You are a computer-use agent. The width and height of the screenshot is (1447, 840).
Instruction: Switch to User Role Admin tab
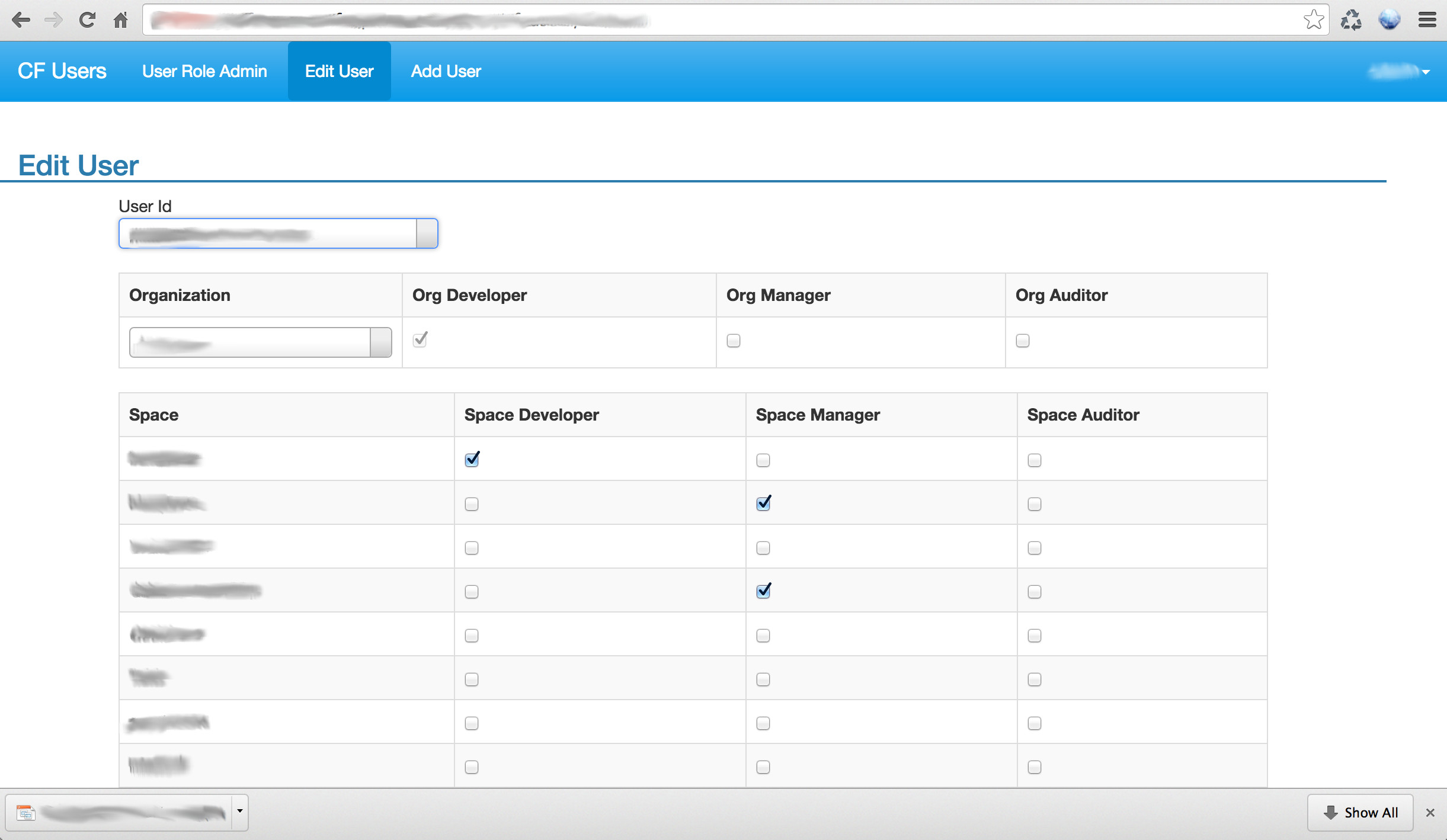coord(204,71)
